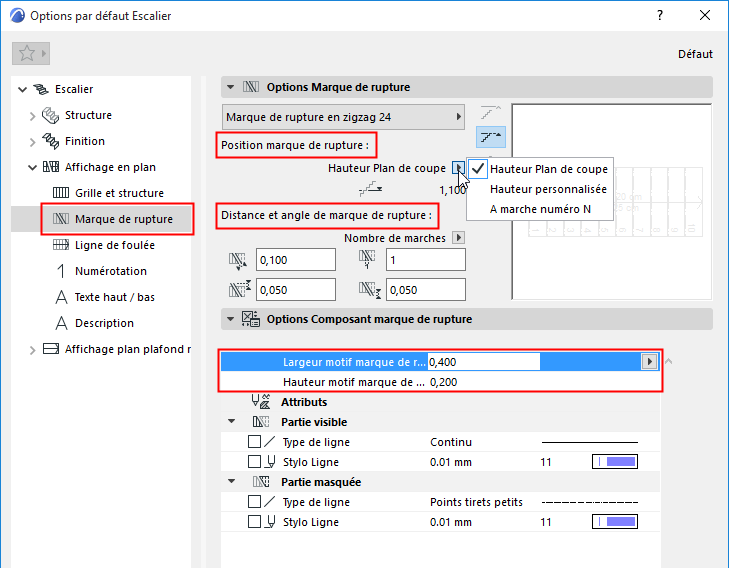Toggle Partie masquée Type de ligne checkbox
The width and height of the screenshot is (729, 568).
(x=254, y=502)
